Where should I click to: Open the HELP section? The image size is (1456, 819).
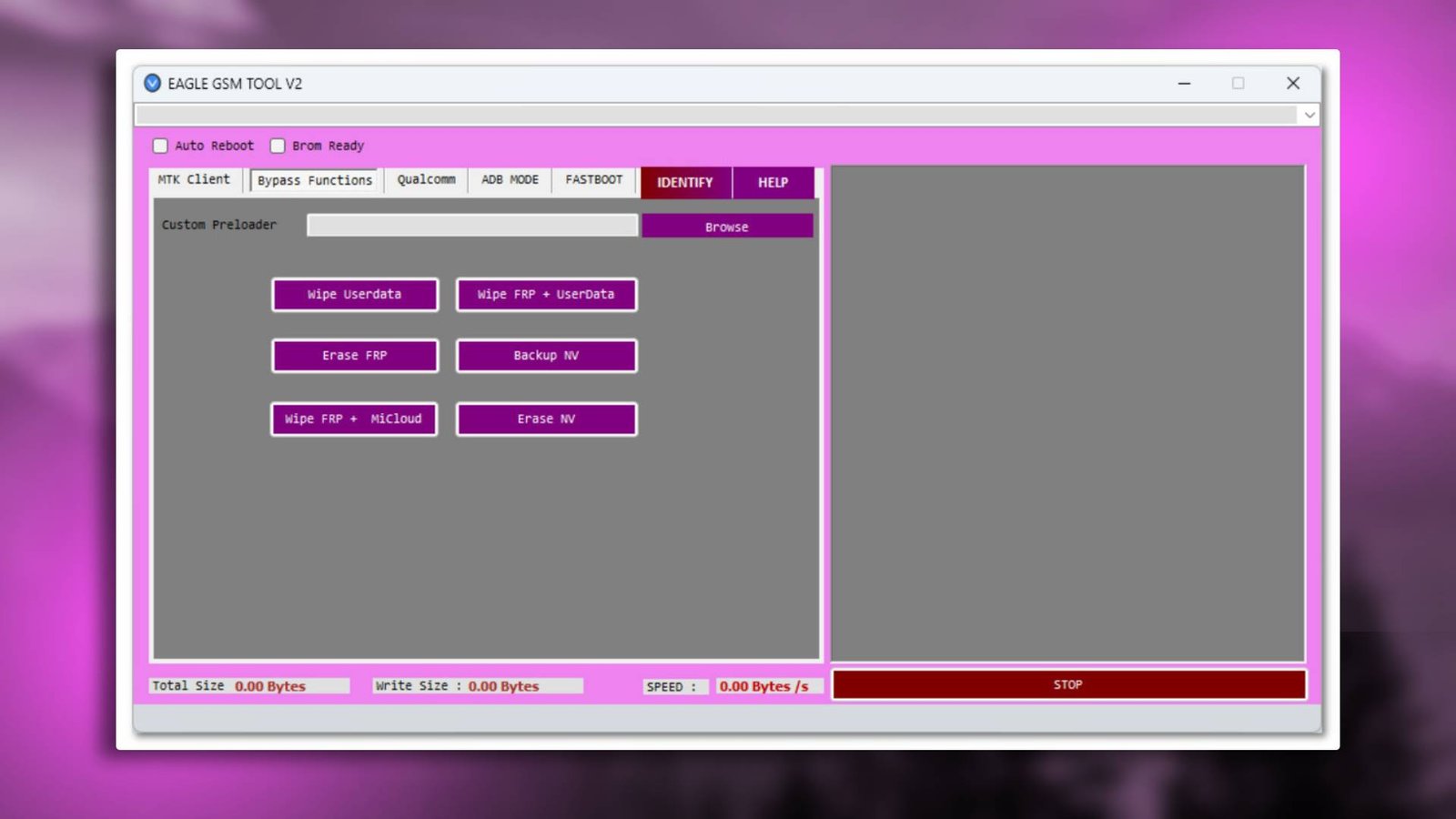pyautogui.click(x=773, y=182)
